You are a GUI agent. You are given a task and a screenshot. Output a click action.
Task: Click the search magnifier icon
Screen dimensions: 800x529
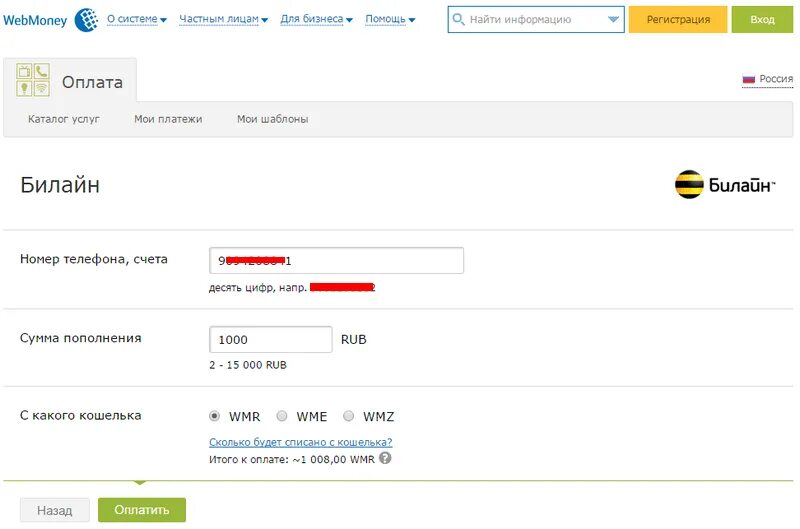458,19
